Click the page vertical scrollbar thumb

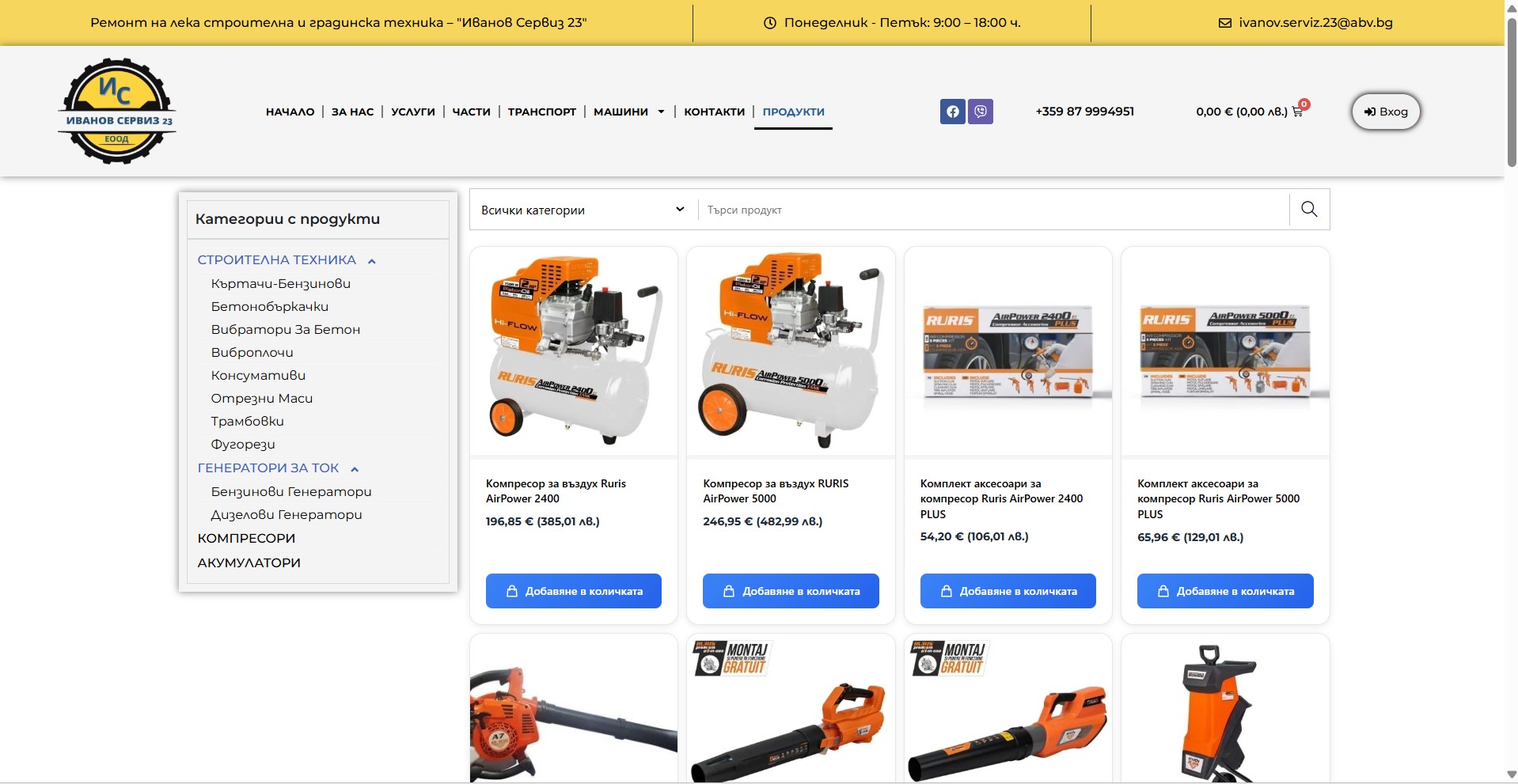pyautogui.click(x=1511, y=91)
